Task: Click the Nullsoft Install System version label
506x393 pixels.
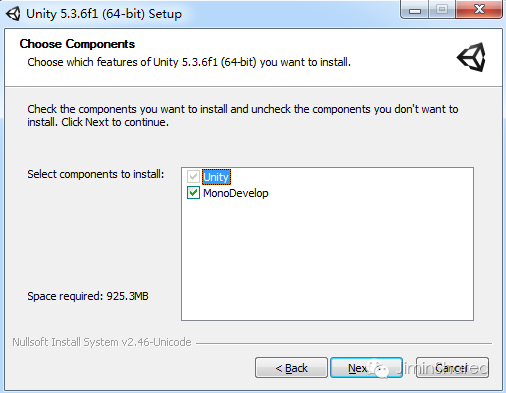Action: pos(102,342)
